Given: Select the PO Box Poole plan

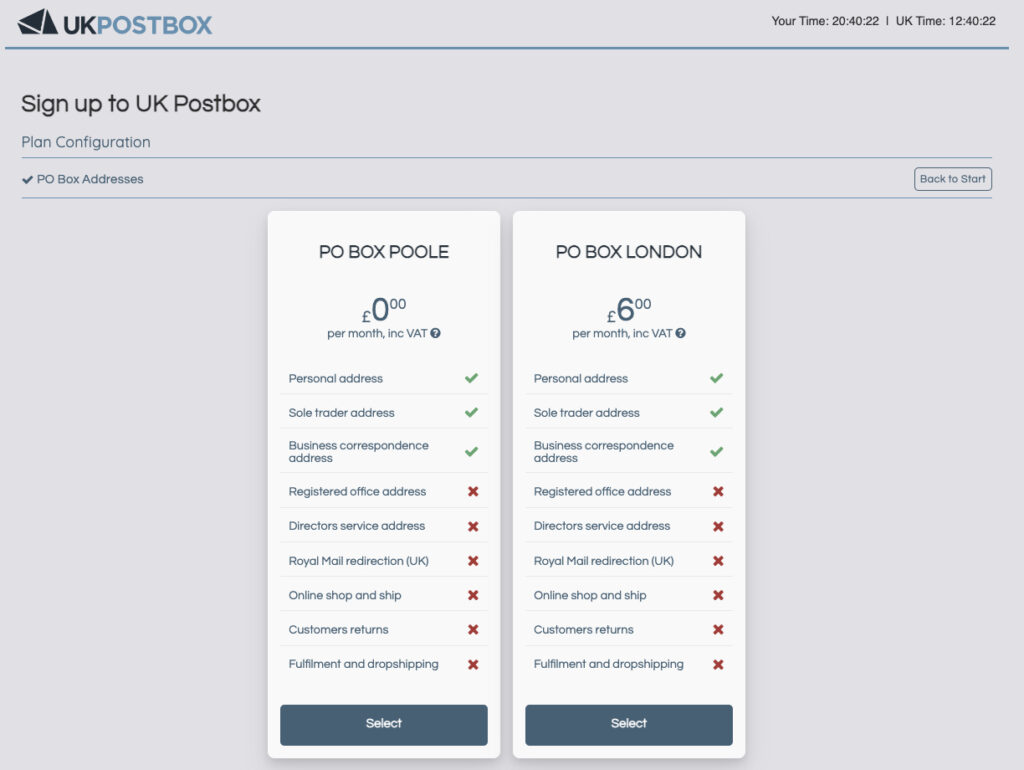Looking at the screenshot, I should tap(384, 724).
